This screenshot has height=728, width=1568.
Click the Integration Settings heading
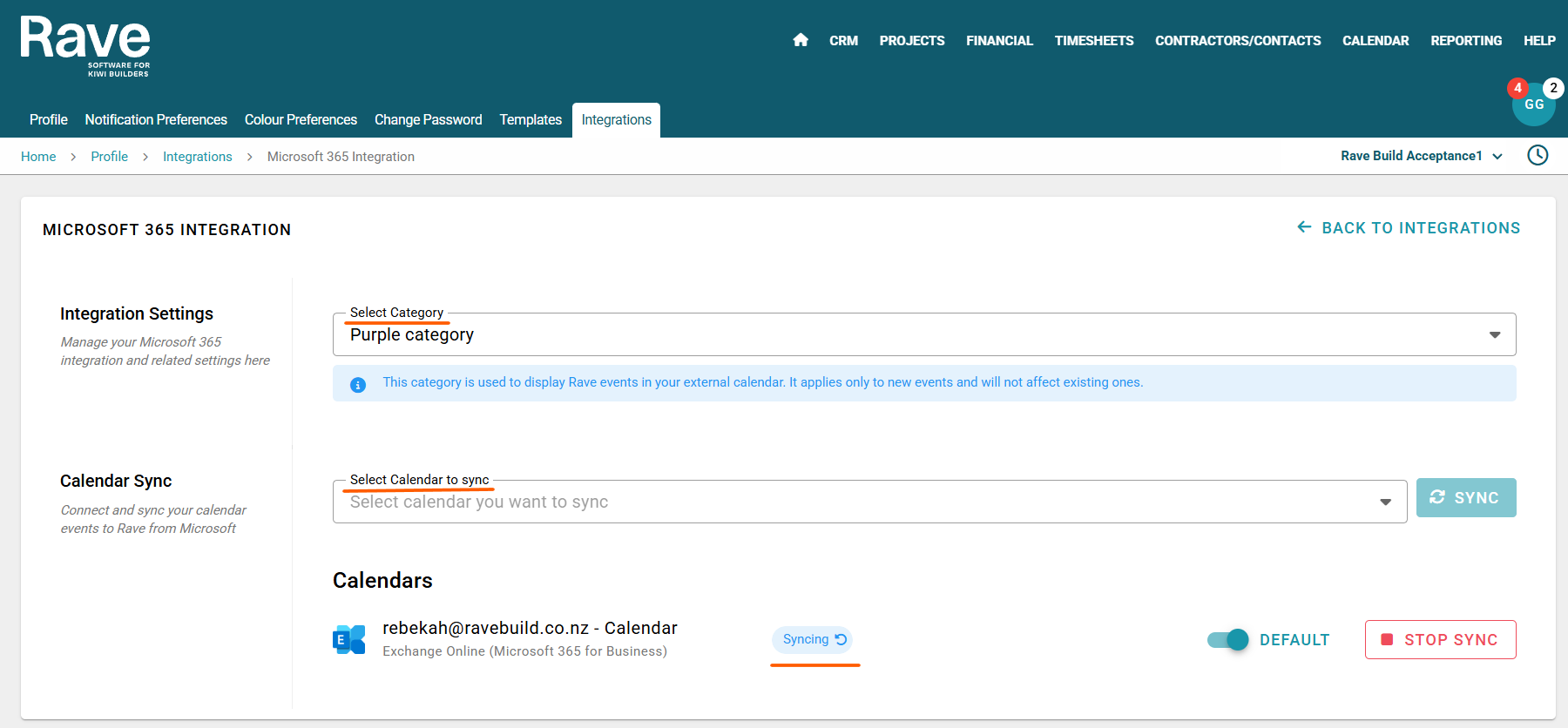pyautogui.click(x=137, y=313)
